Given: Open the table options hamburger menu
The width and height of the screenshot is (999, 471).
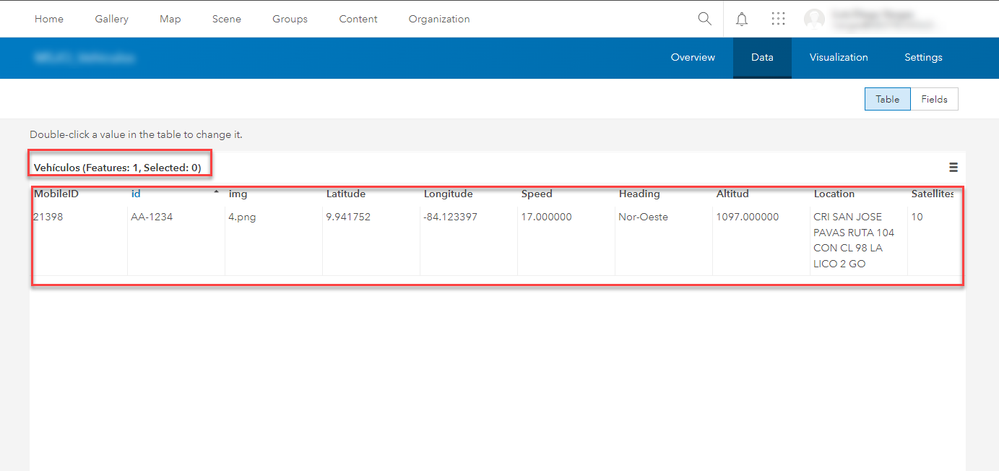Looking at the screenshot, I should (x=953, y=168).
